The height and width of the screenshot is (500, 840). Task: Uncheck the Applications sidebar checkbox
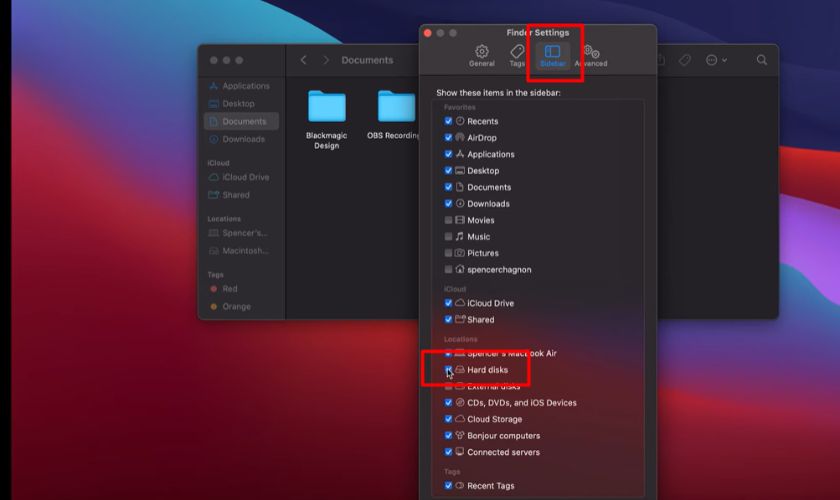[448, 154]
